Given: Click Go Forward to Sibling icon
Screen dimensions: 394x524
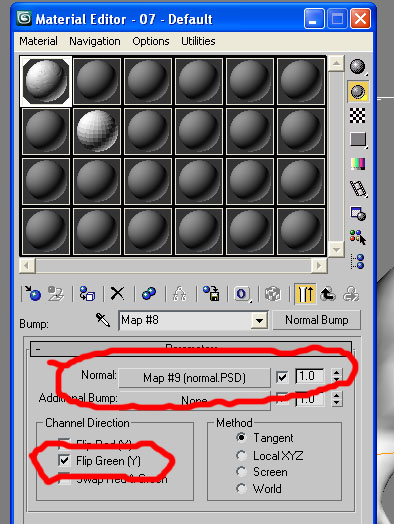Looking at the screenshot, I should click(x=351, y=294).
